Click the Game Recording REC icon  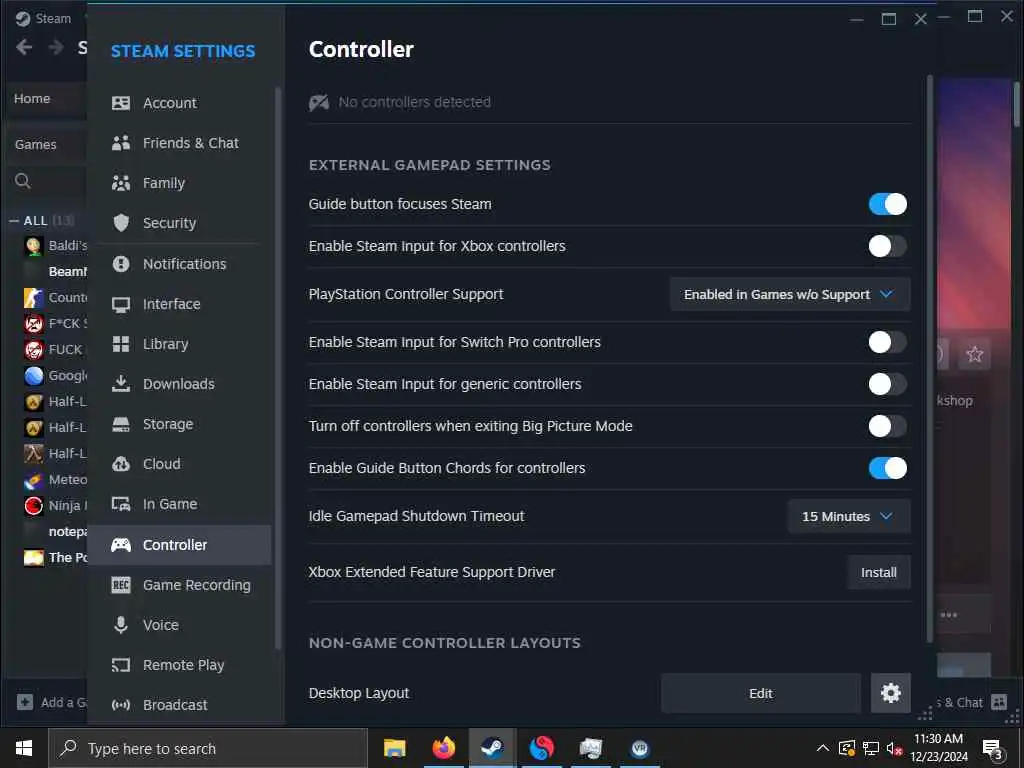coord(121,584)
